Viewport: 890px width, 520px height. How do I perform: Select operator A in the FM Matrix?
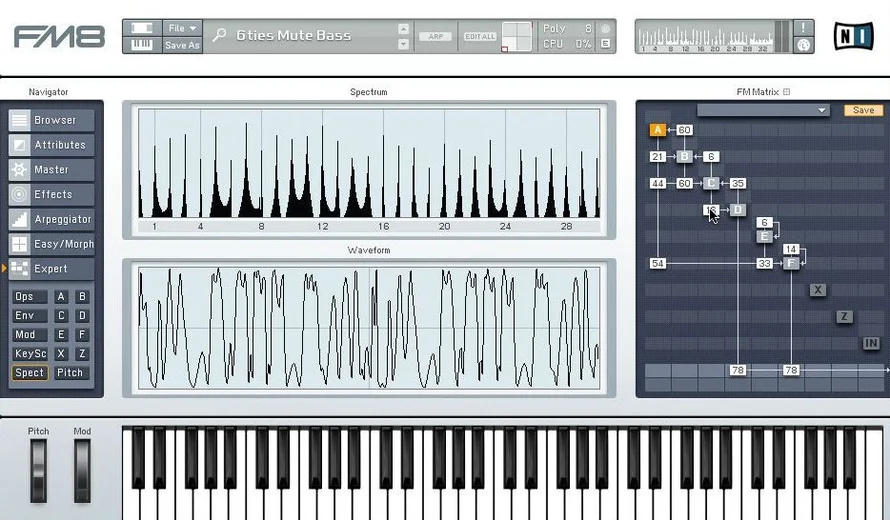pyautogui.click(x=657, y=130)
